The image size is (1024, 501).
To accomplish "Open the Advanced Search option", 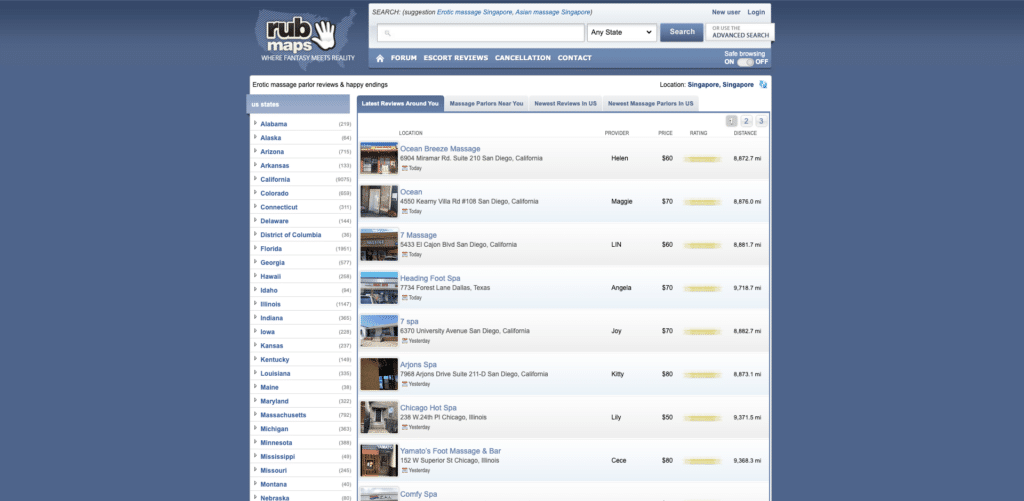I will tap(740, 32).
